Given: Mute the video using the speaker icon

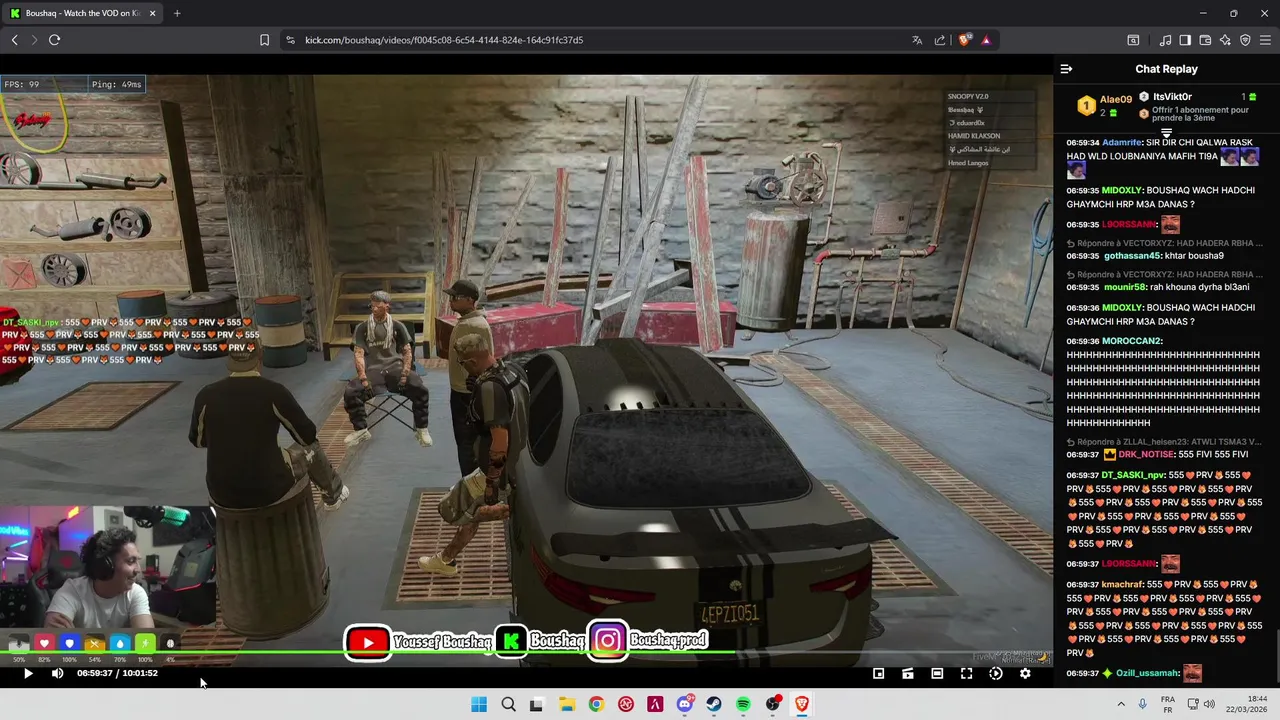Looking at the screenshot, I should (x=57, y=674).
